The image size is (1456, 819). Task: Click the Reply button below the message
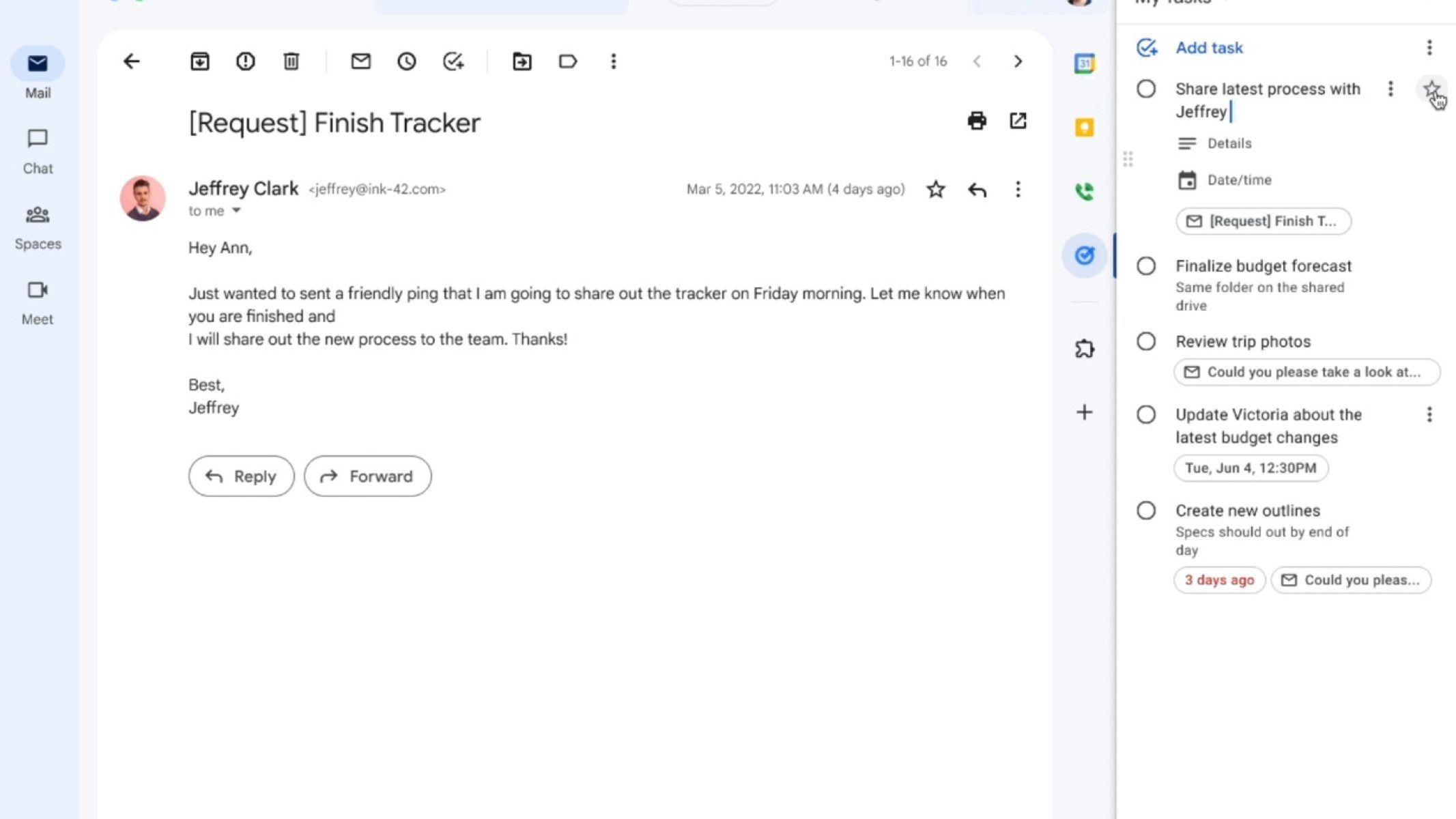click(x=241, y=476)
